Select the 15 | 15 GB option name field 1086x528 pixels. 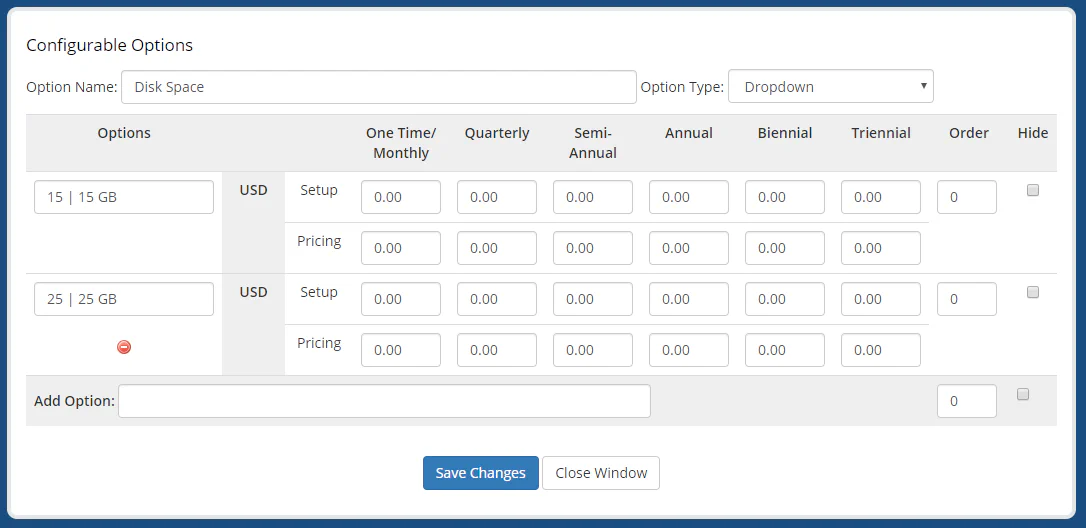pyautogui.click(x=124, y=197)
